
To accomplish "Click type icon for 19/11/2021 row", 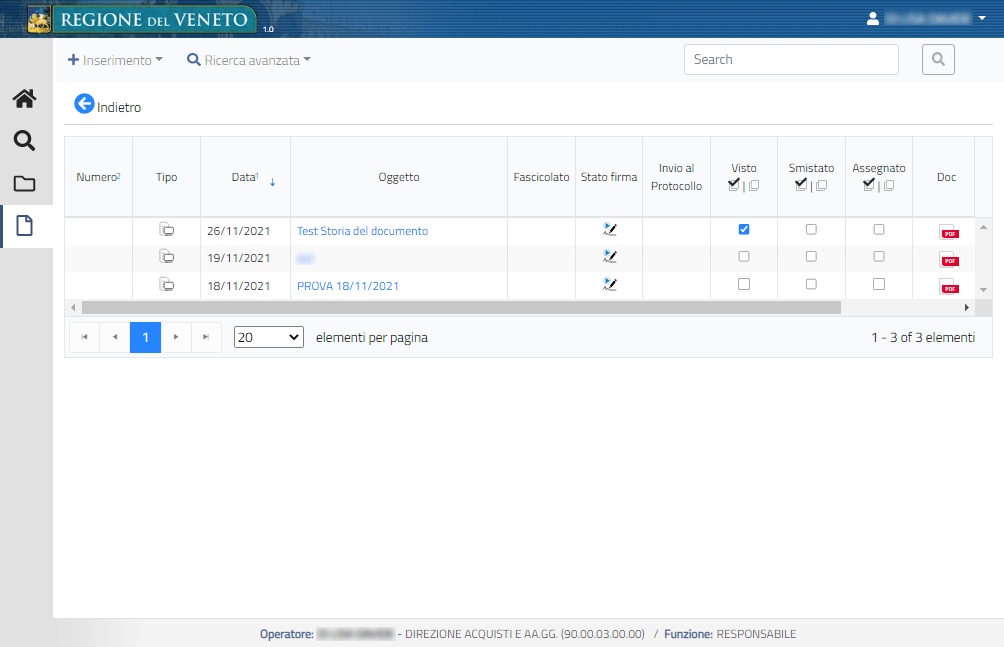I will click(x=166, y=256).
